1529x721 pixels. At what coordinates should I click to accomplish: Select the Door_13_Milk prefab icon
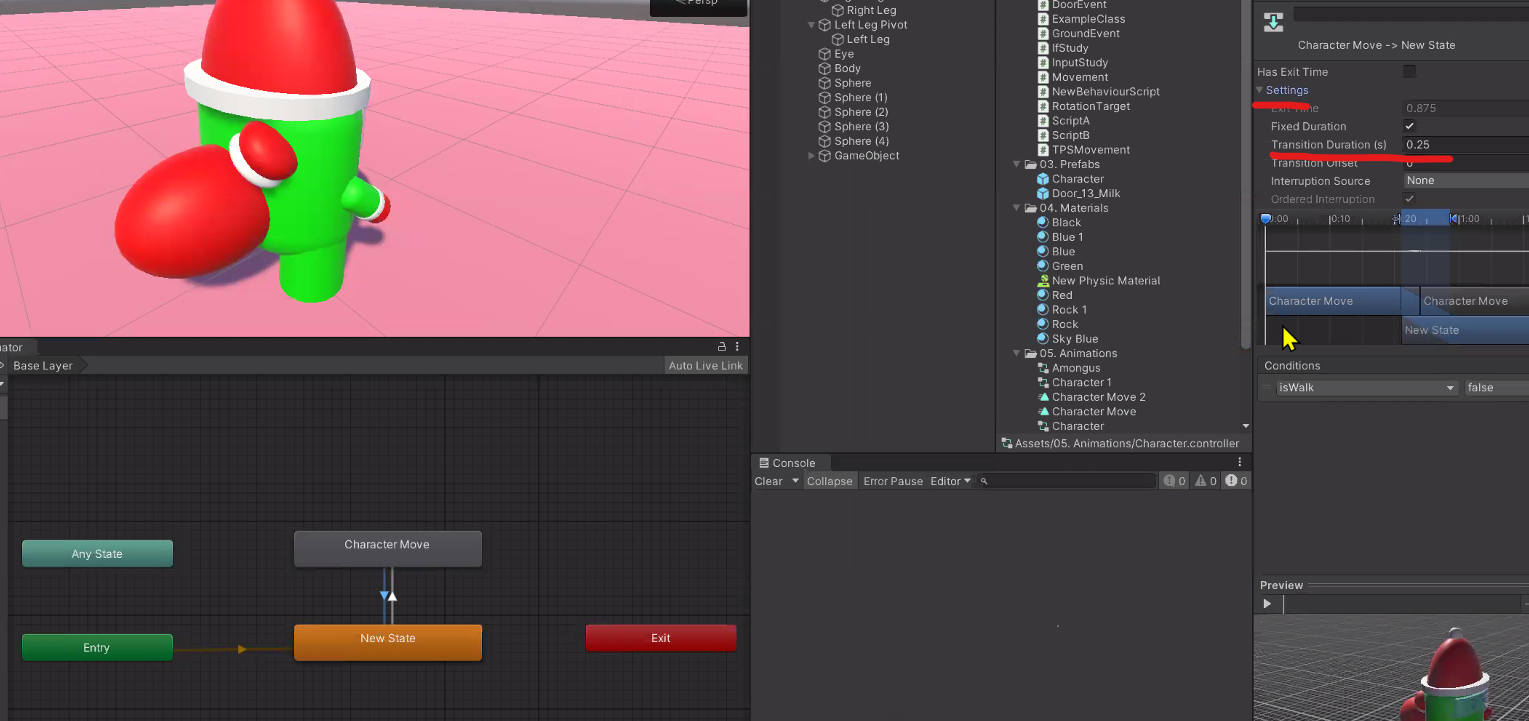(1043, 194)
